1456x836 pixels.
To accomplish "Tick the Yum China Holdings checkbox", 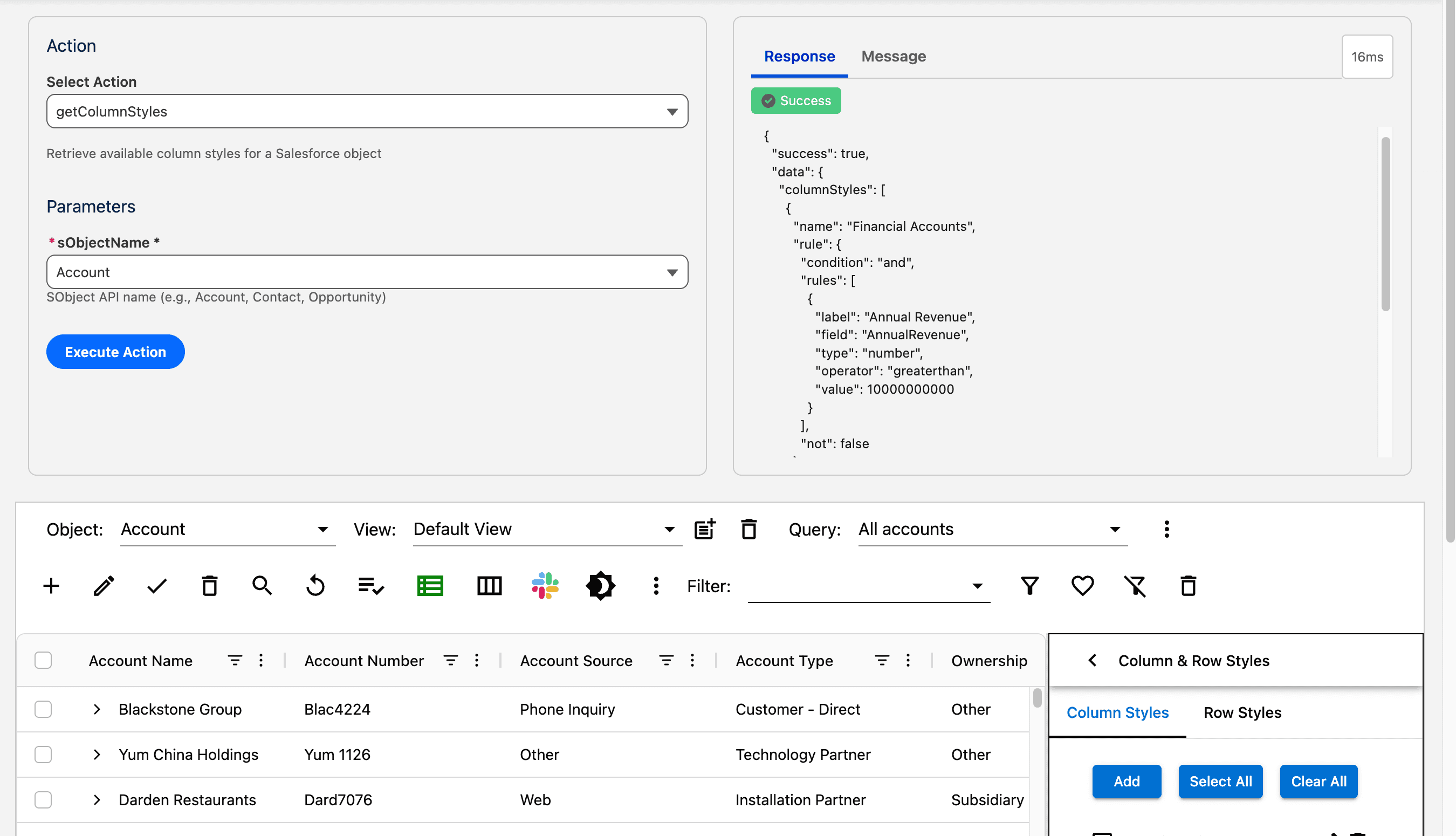I will pyautogui.click(x=43, y=755).
